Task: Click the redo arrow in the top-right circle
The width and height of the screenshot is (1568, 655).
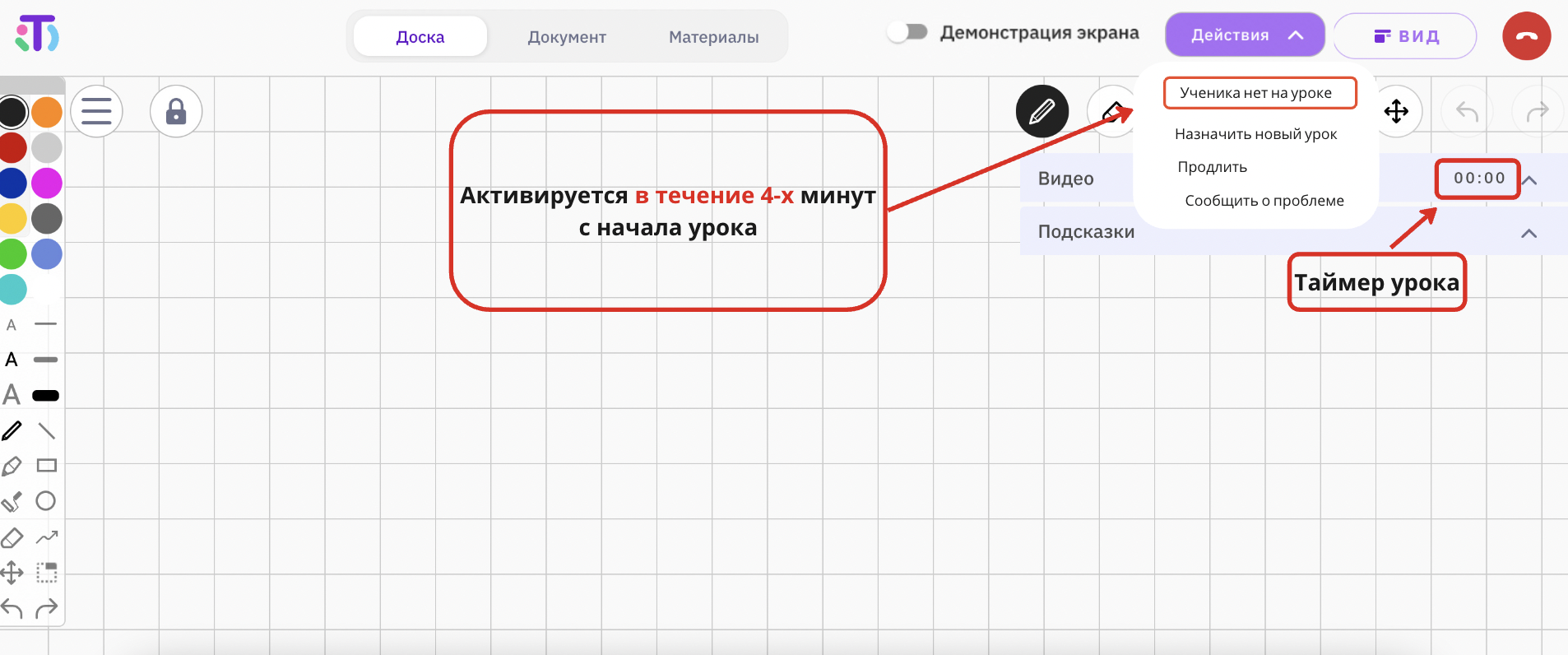Action: (x=1538, y=111)
